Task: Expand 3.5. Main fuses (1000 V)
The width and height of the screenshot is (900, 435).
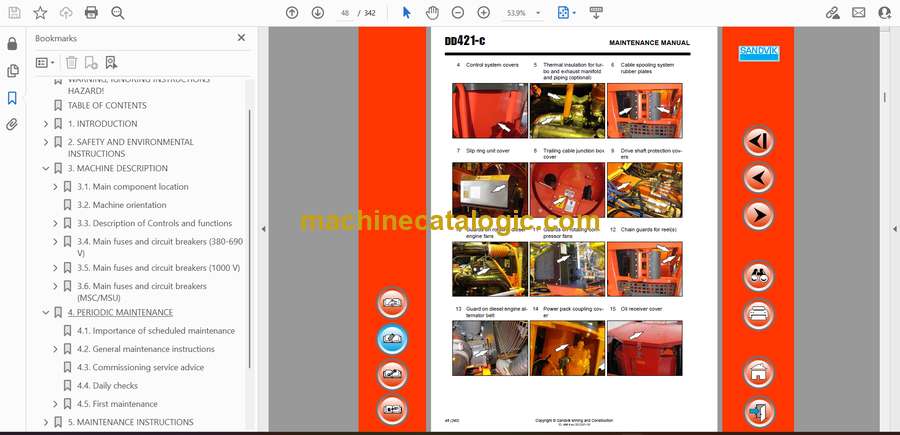Action: [x=55, y=268]
